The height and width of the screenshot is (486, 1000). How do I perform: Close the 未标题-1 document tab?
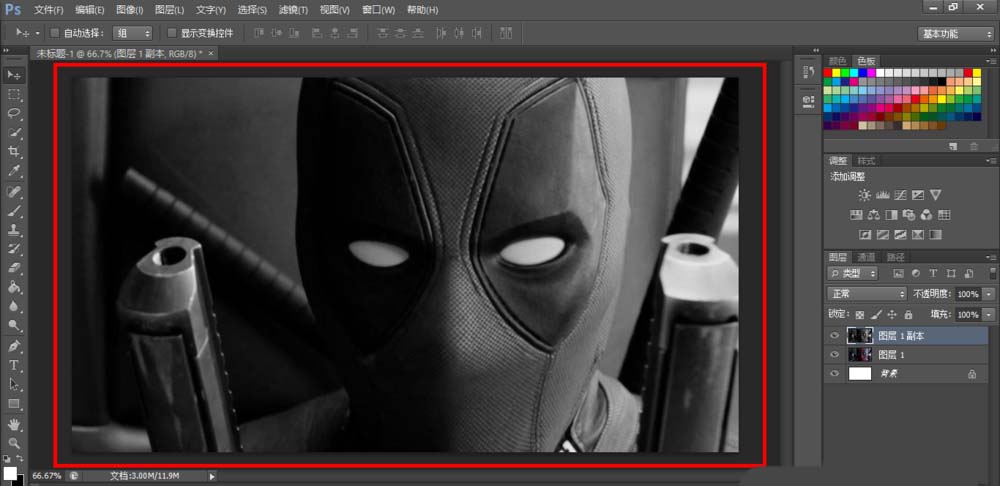point(210,53)
